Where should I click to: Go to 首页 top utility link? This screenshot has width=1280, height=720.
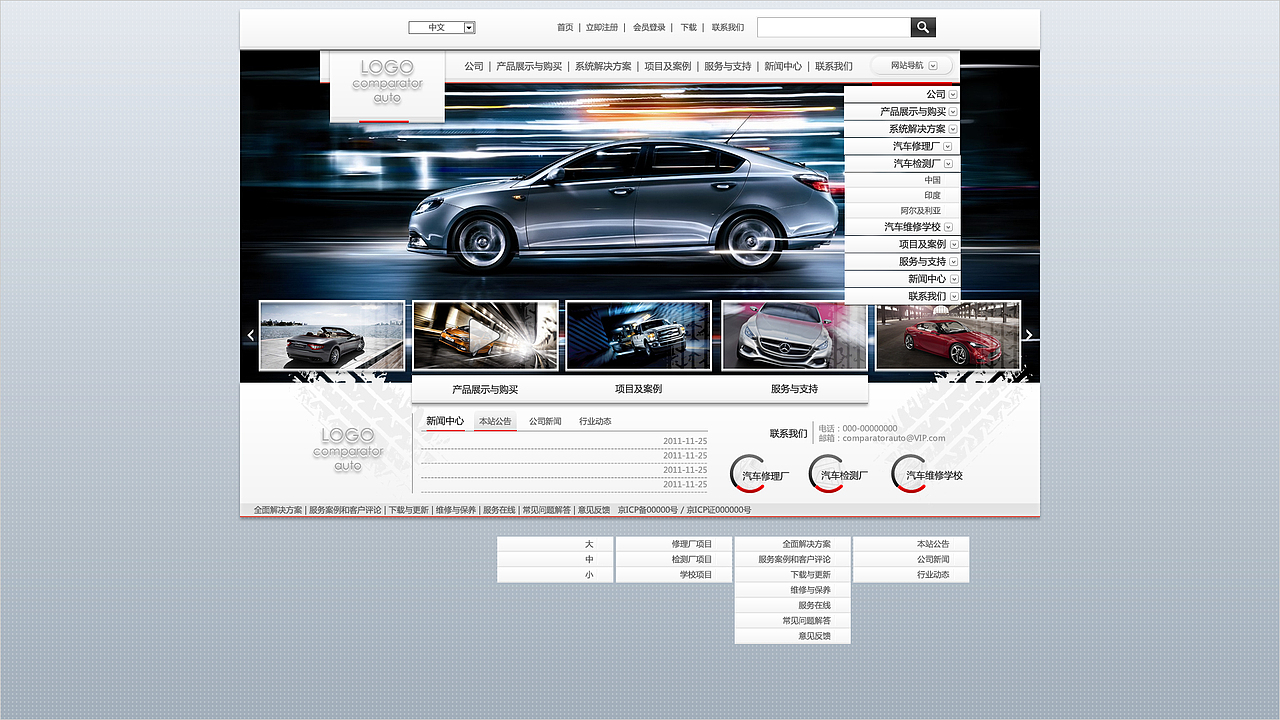click(x=565, y=28)
